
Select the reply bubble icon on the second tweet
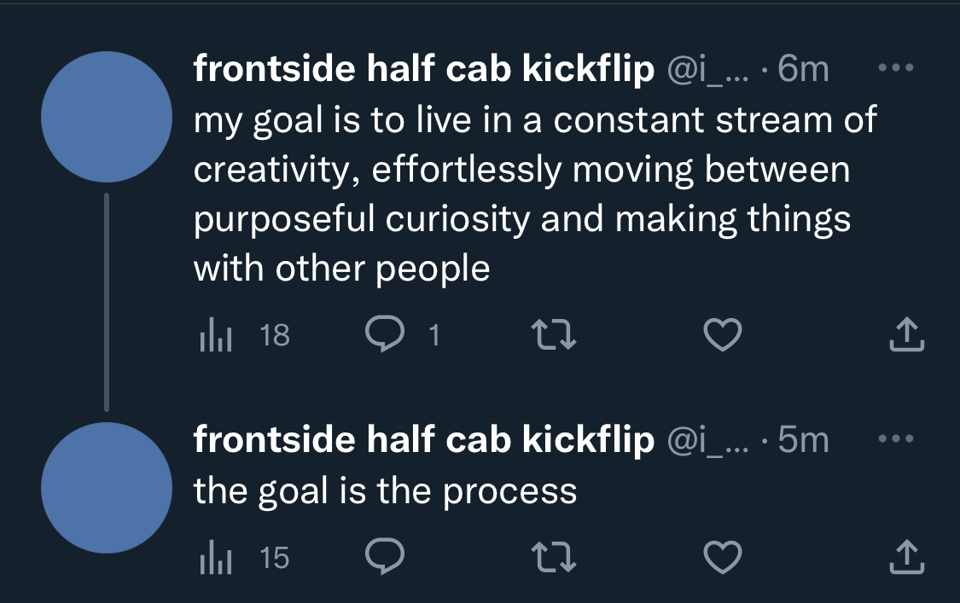[385, 557]
